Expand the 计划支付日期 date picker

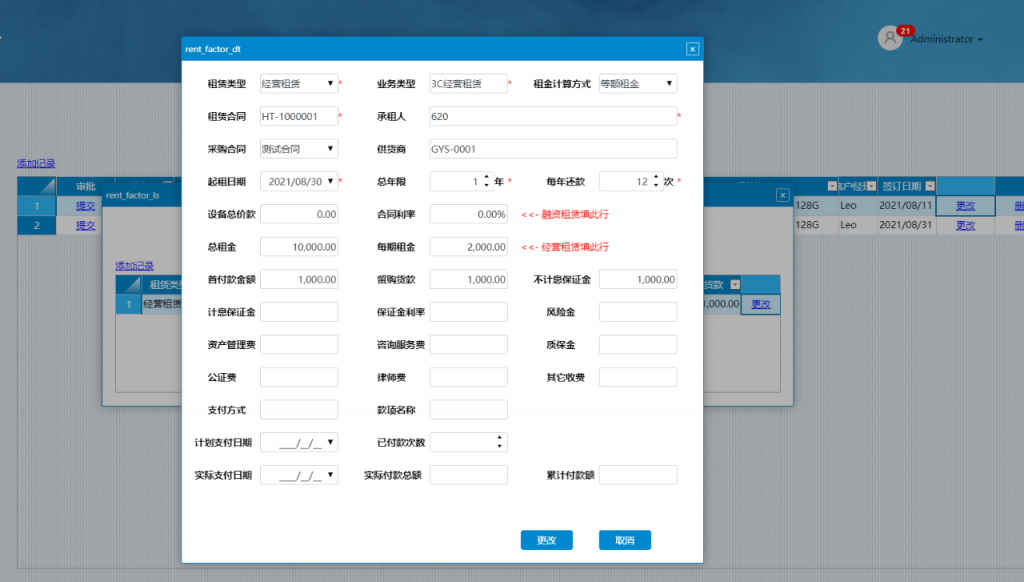point(330,442)
